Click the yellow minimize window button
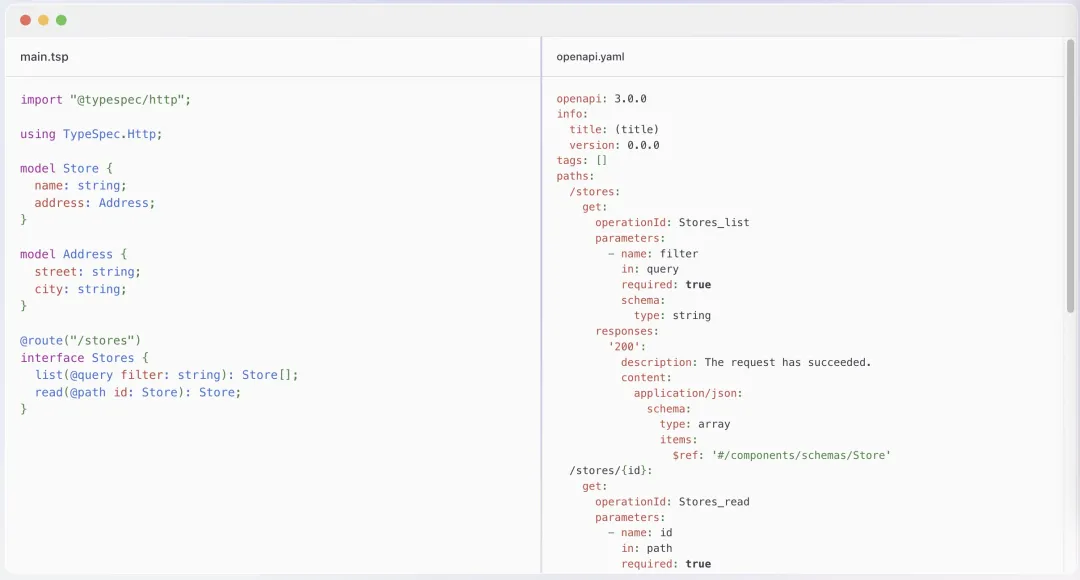Viewport: 1080px width, 580px height. pyautogui.click(x=43, y=20)
